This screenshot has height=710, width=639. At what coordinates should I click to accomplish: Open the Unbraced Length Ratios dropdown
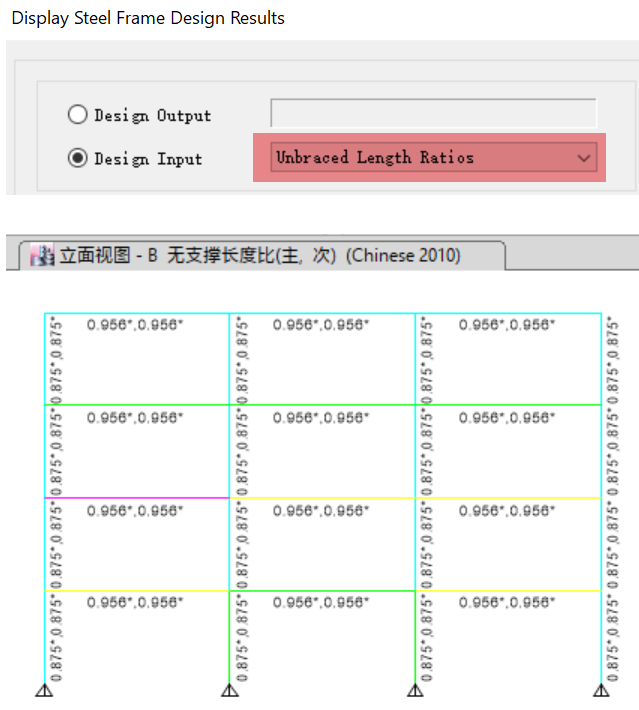tap(433, 158)
